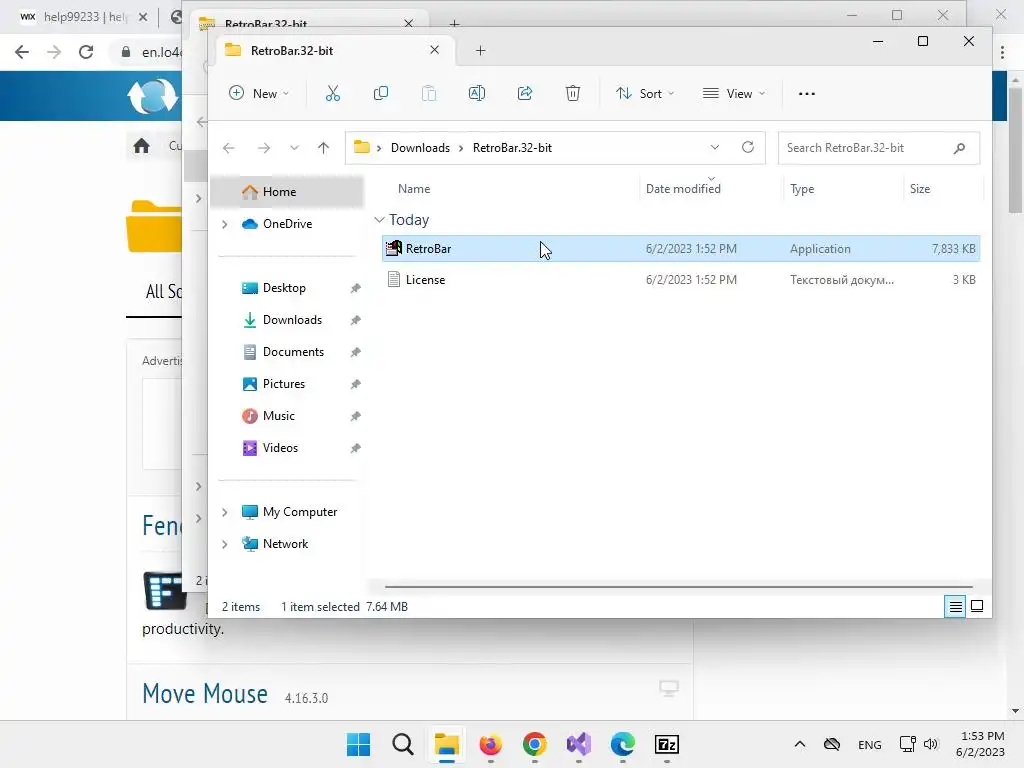This screenshot has height=768, width=1024.
Task: Open the address bar history dropdown
Action: (714, 148)
